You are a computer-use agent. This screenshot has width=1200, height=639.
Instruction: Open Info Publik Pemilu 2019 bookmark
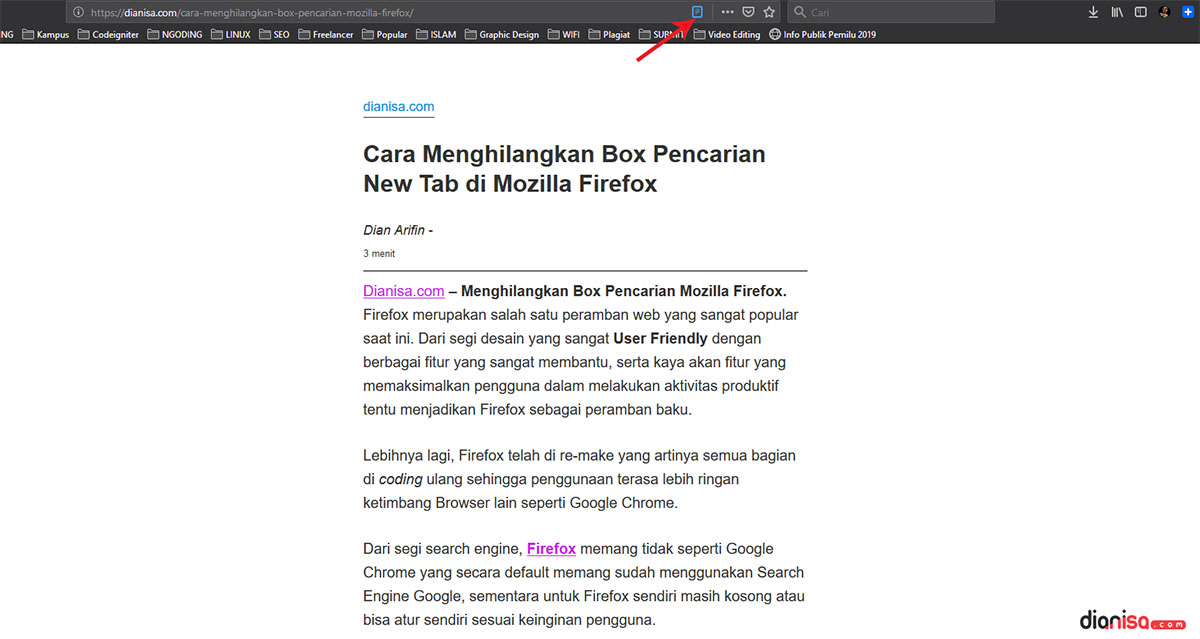tap(821, 34)
